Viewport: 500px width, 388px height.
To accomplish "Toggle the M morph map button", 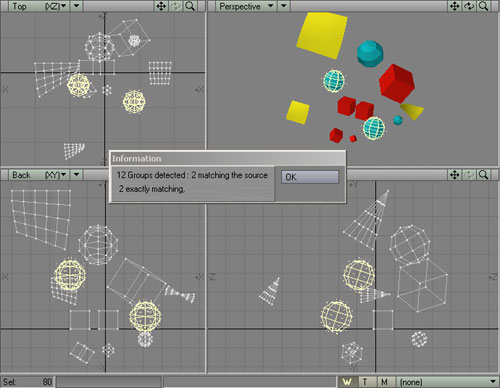I will 385,382.
